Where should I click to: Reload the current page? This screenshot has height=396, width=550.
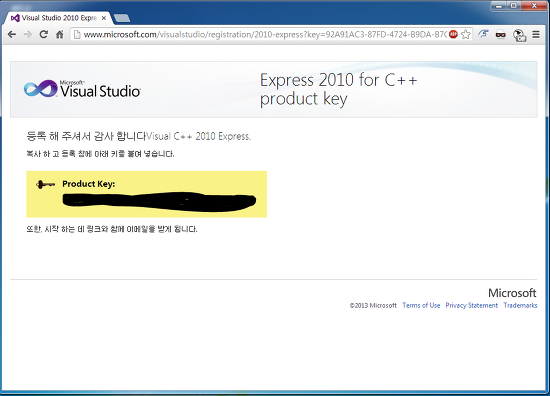[x=43, y=34]
